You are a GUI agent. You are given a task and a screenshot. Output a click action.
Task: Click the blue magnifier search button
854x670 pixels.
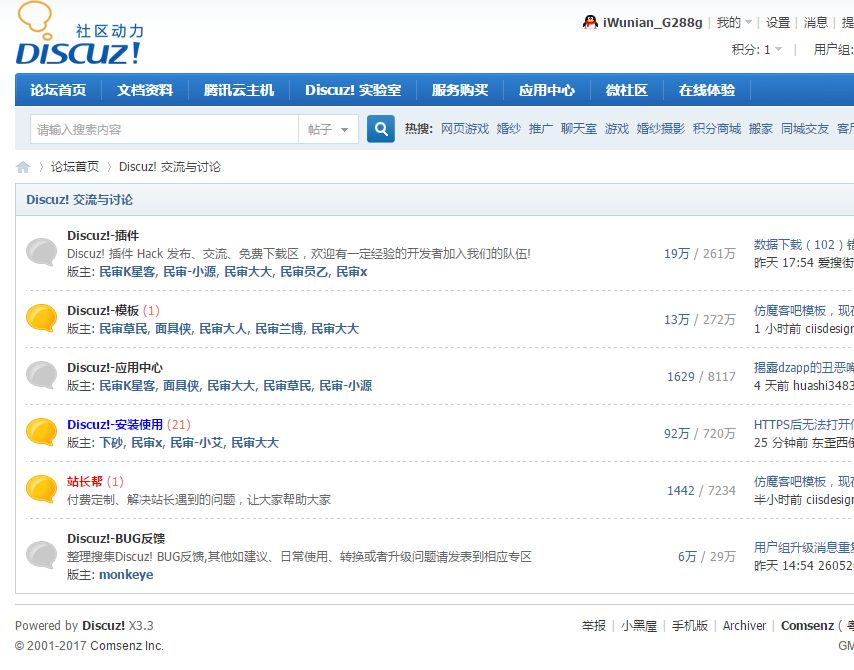coord(381,129)
